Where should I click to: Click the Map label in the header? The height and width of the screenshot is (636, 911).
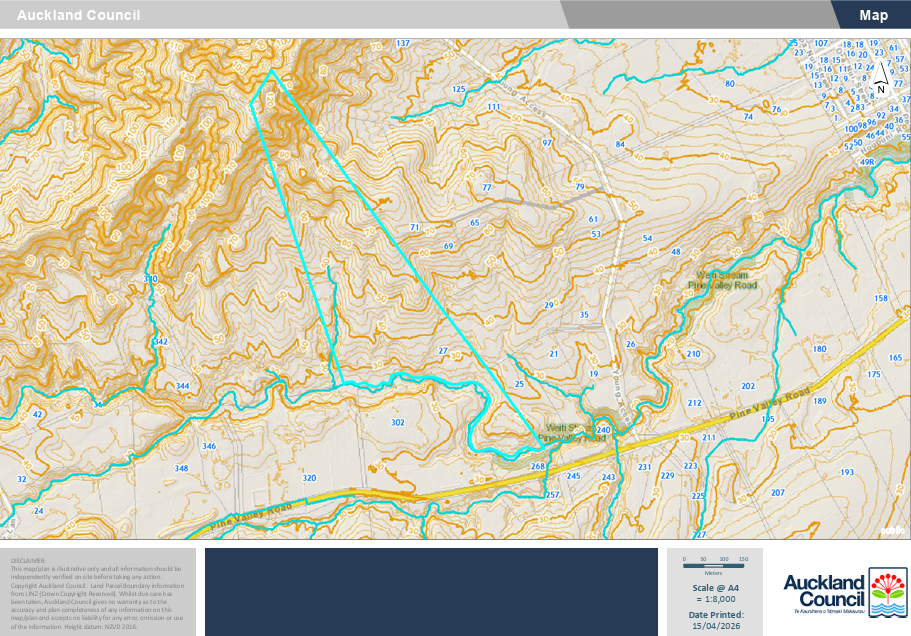(873, 15)
